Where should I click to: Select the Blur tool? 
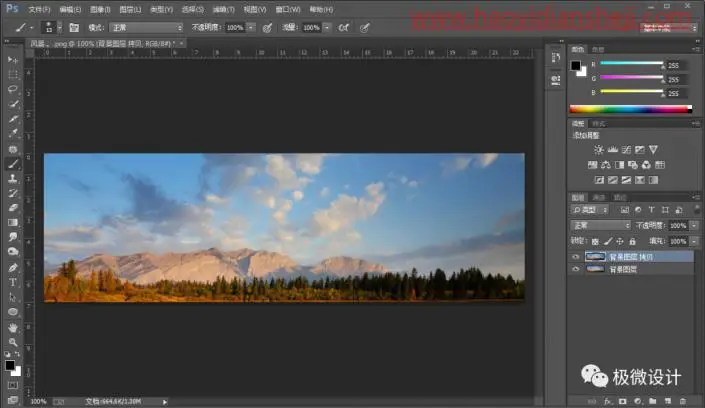coord(13,237)
